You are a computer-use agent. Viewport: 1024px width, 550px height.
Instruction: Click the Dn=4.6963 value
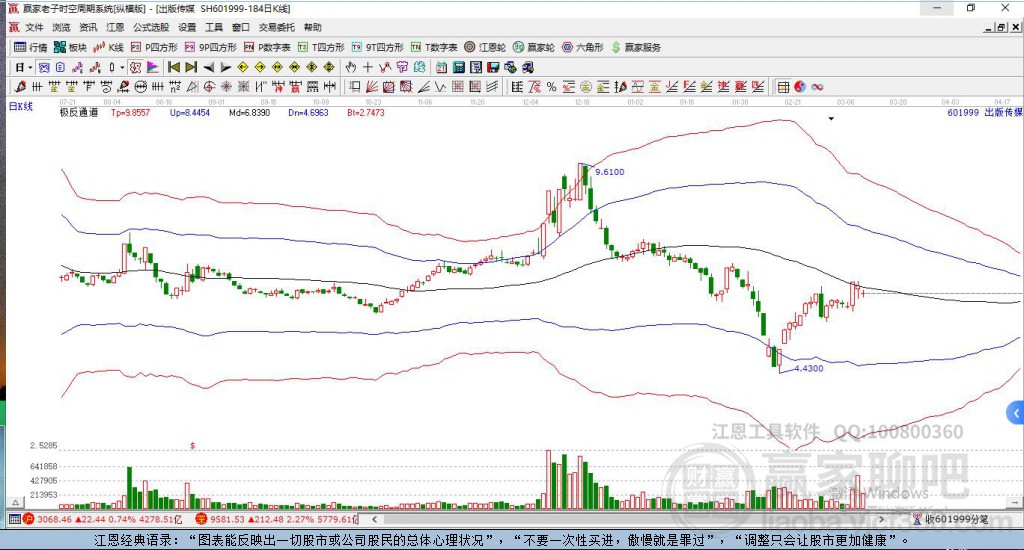pyautogui.click(x=308, y=112)
